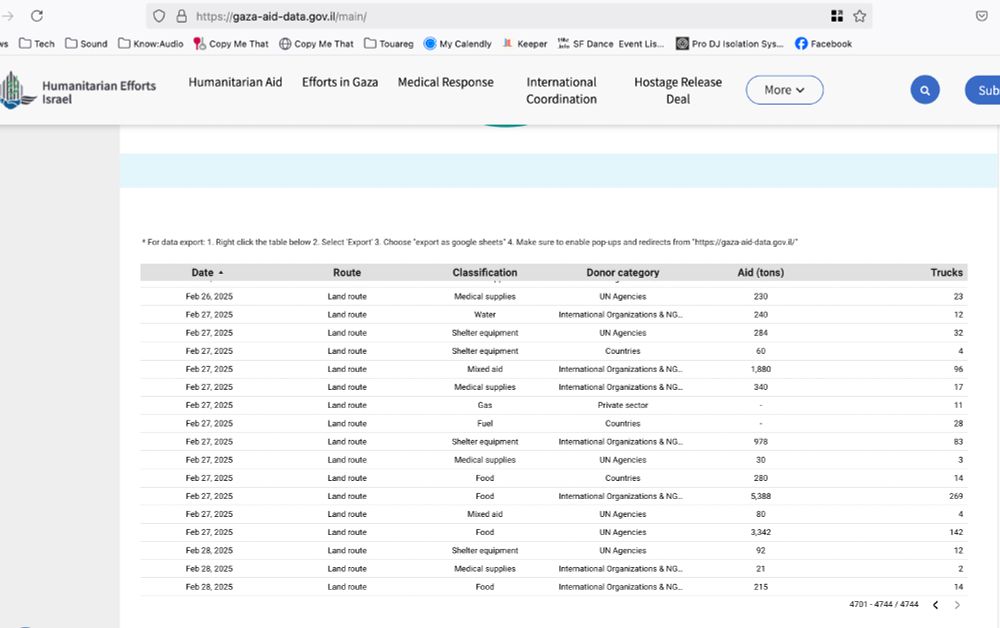This screenshot has height=628, width=1000.
Task: Open SF Dance Event List bookmark
Action: pos(611,43)
